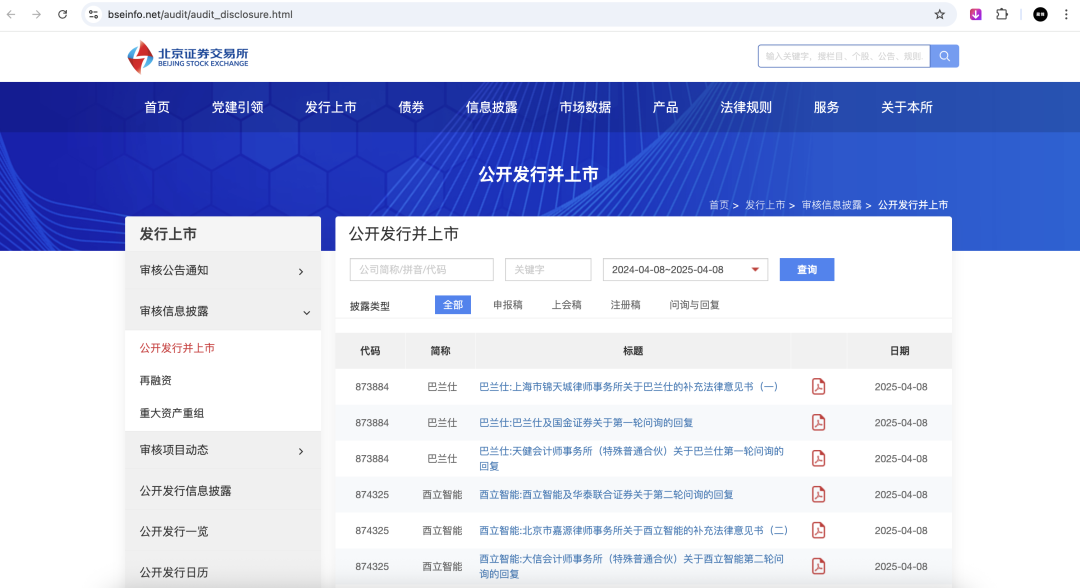This screenshot has height=588, width=1080.
Task: Click the Beijing Stock Exchange logo
Action: tap(187, 57)
